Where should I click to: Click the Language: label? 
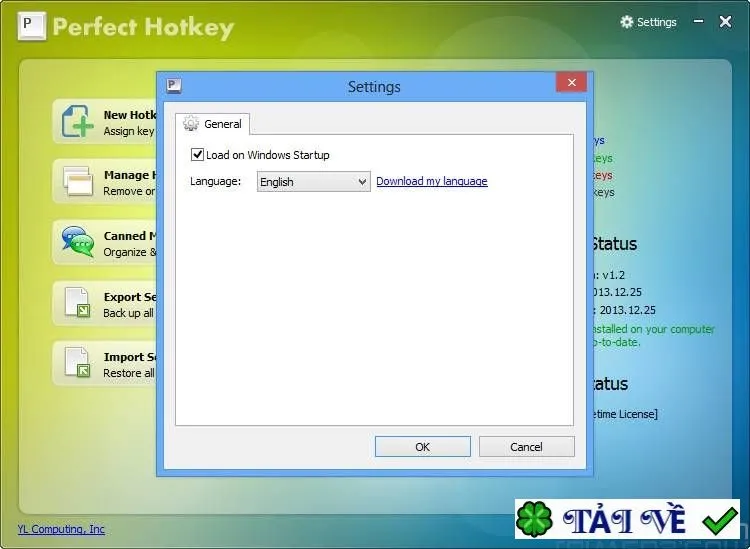point(216,181)
